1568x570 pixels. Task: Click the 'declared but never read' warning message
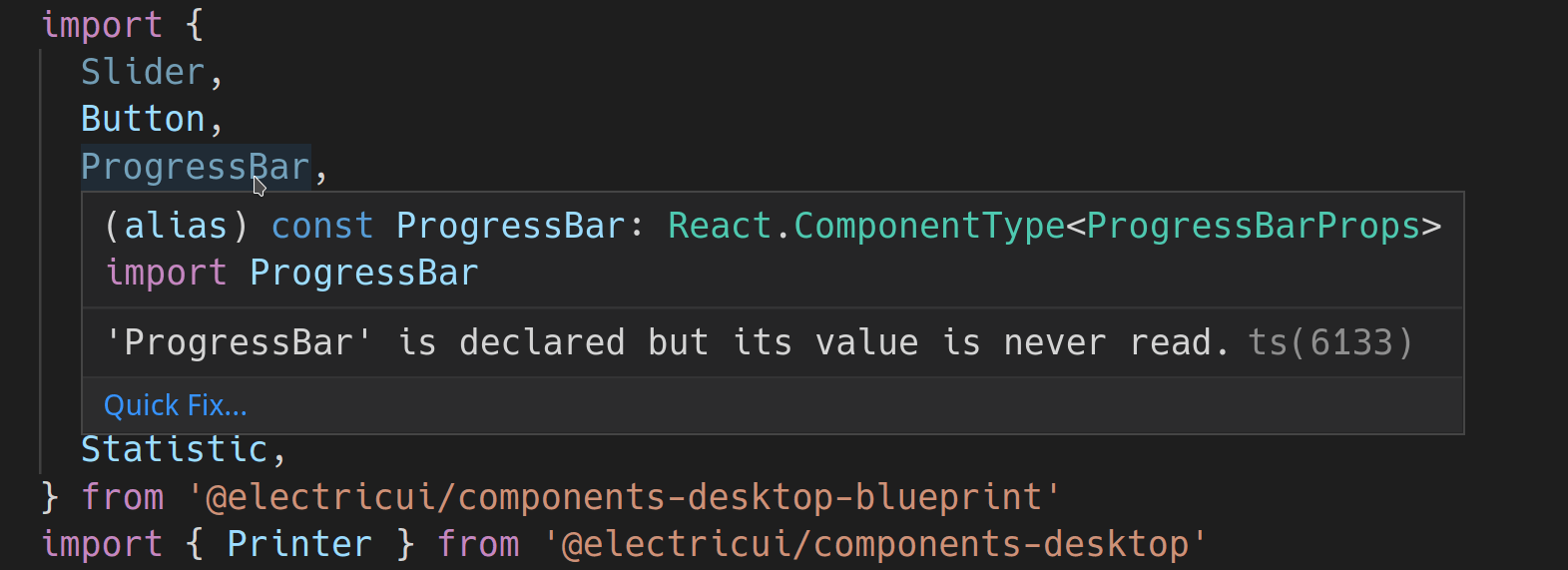coord(666,342)
